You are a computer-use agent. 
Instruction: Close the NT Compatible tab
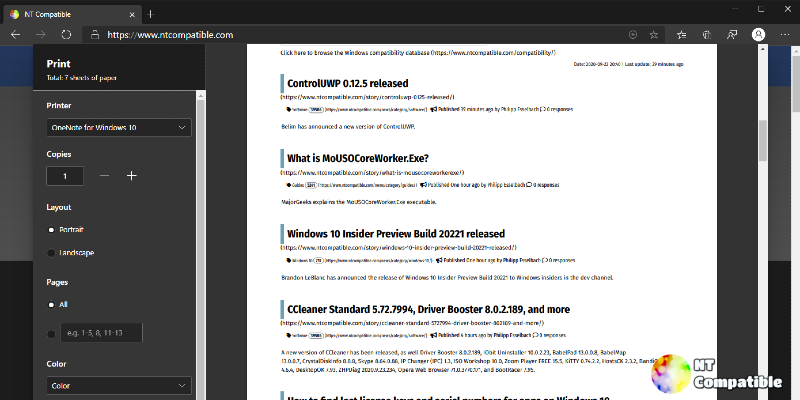click(132, 15)
